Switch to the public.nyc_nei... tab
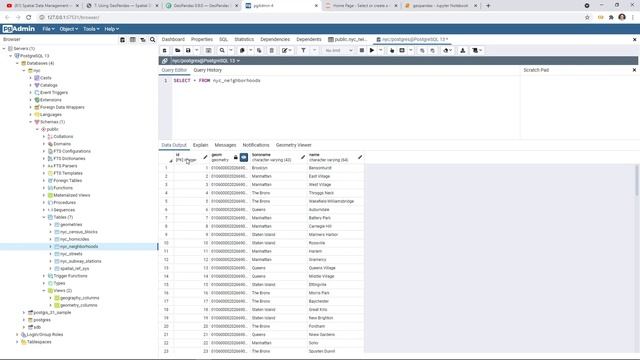 (347, 40)
